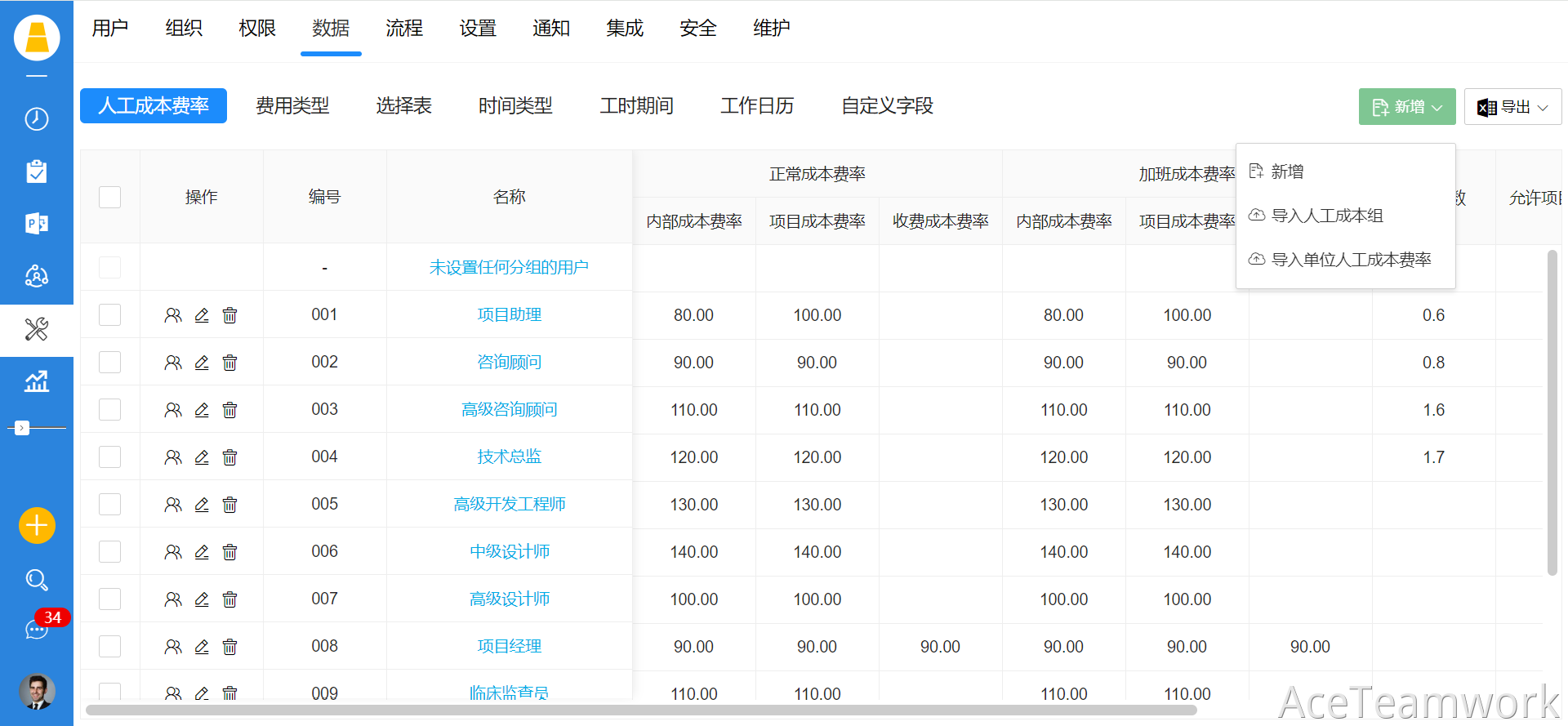Viewport: 1568px width, 726px height.
Task: Open the project icon in sidebar
Action: click(x=37, y=223)
